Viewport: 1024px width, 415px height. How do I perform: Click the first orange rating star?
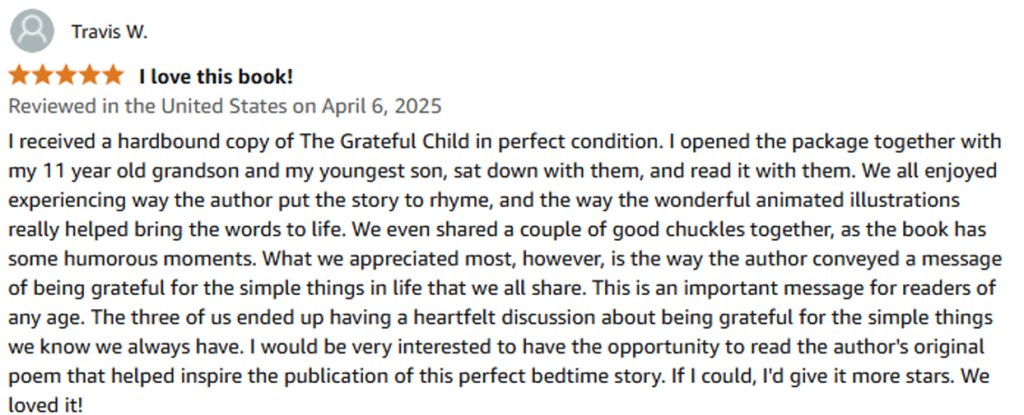20,76
